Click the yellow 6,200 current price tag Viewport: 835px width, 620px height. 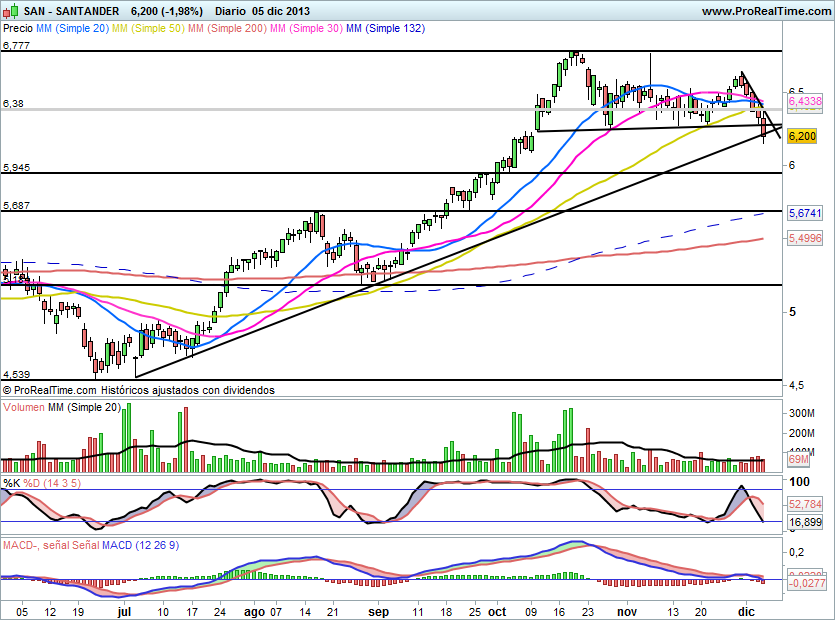[802, 136]
